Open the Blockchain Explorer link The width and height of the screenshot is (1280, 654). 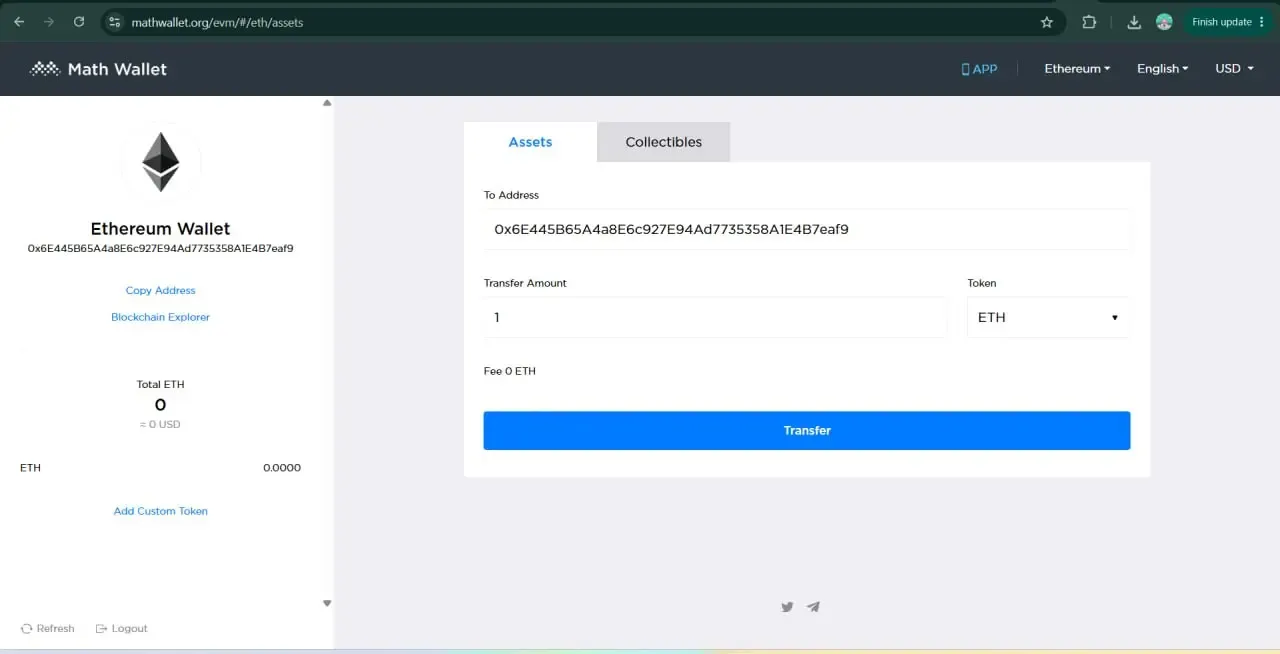pos(161,317)
